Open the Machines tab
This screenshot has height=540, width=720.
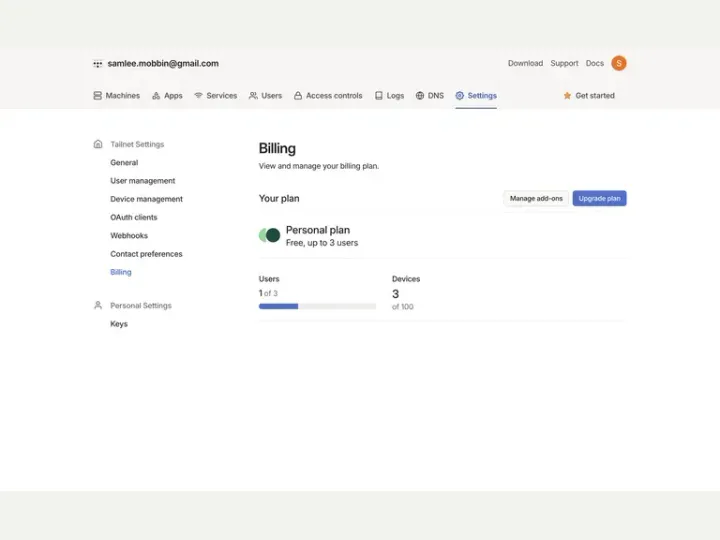117,96
